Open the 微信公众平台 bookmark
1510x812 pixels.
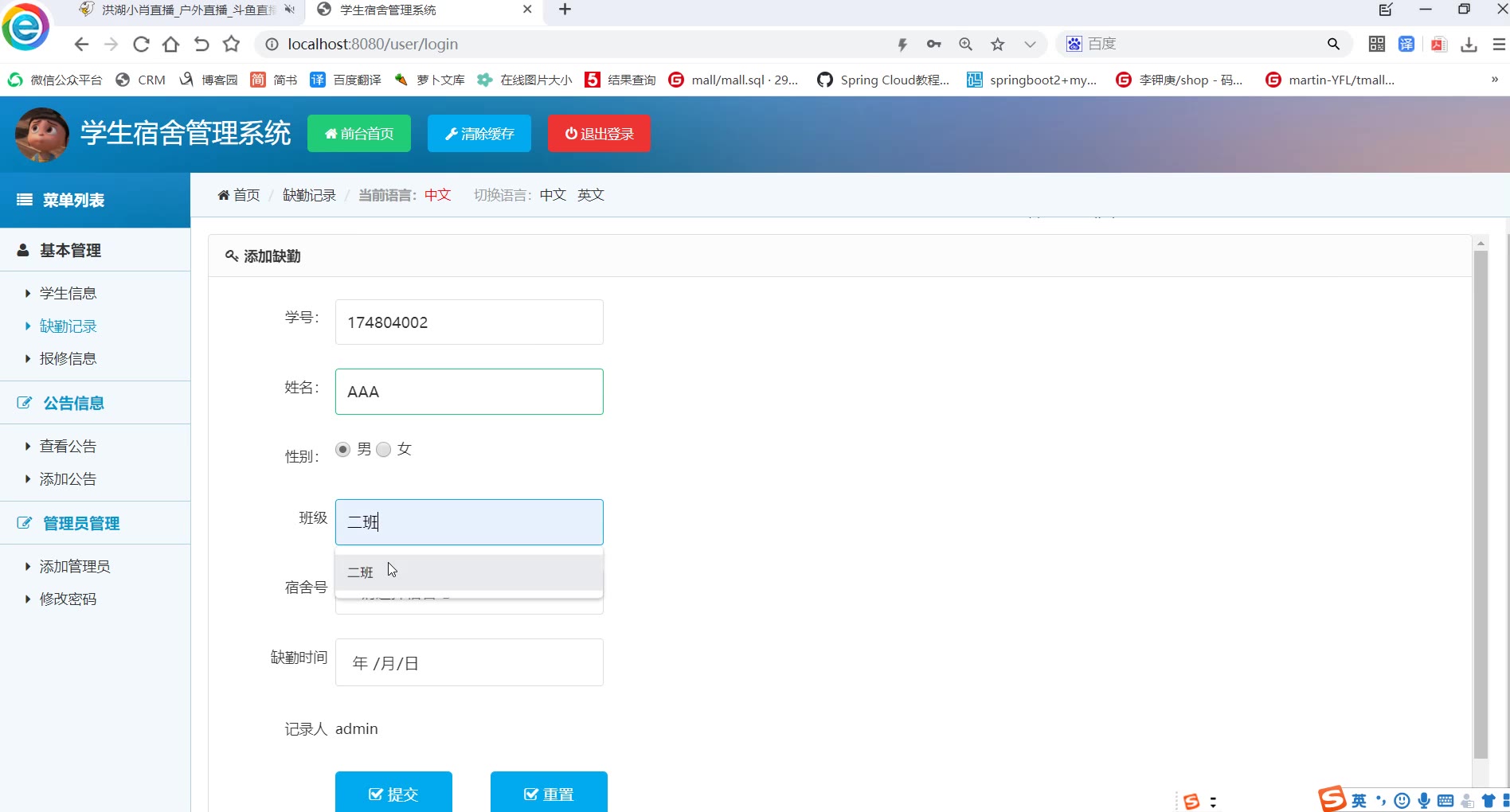tap(55, 80)
